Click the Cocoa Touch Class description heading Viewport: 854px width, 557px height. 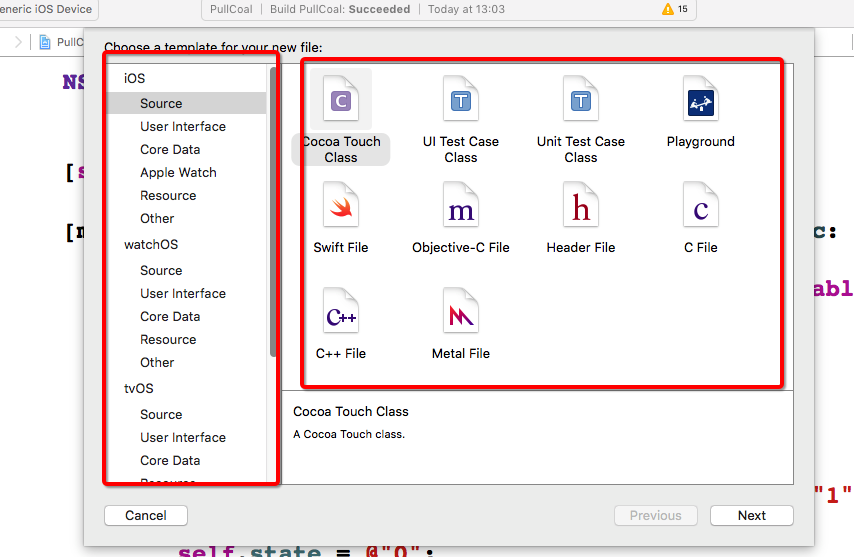pyautogui.click(x=351, y=412)
